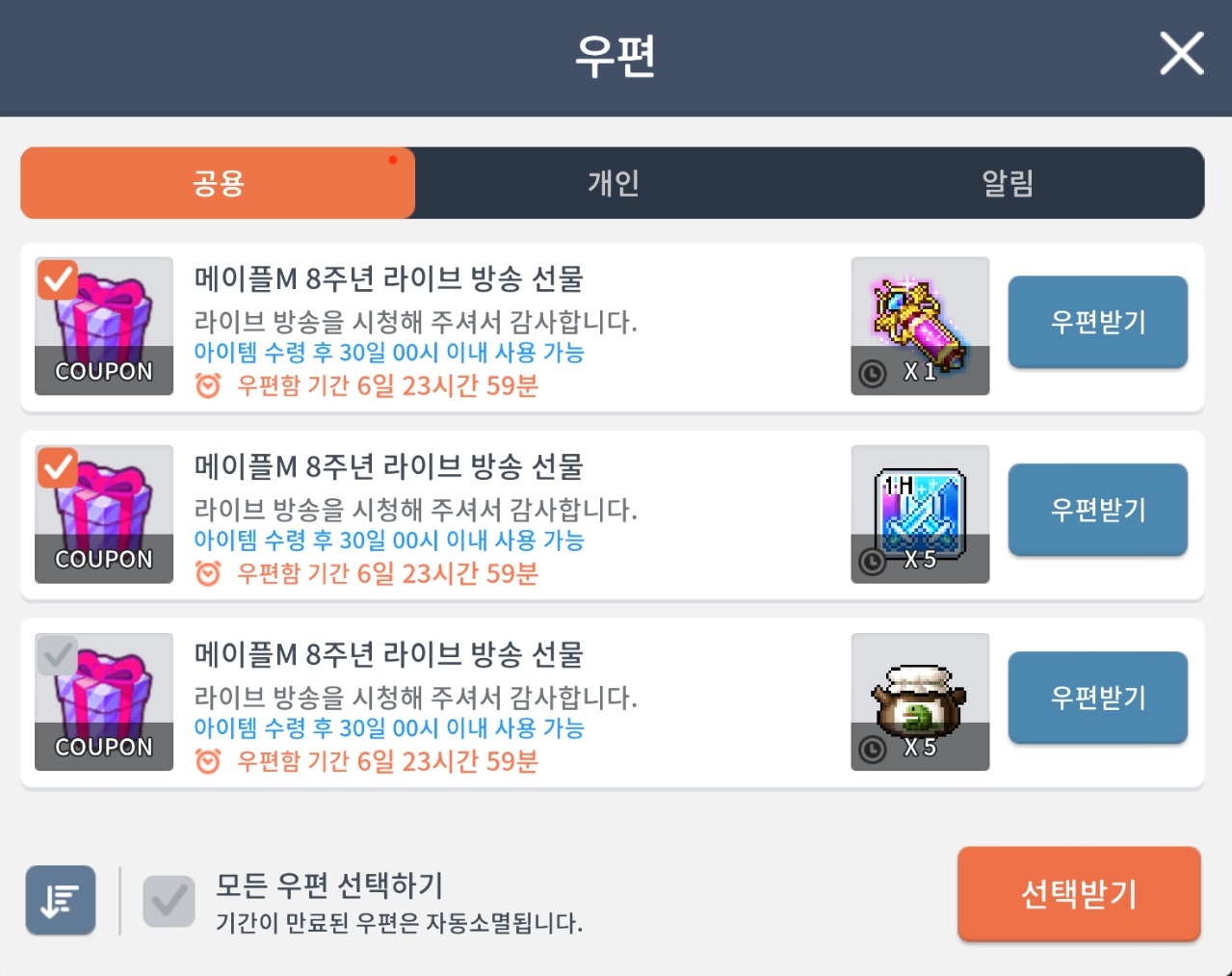Click 우편받기 for the swords reward
This screenshot has width=1232, height=976.
[1098, 510]
